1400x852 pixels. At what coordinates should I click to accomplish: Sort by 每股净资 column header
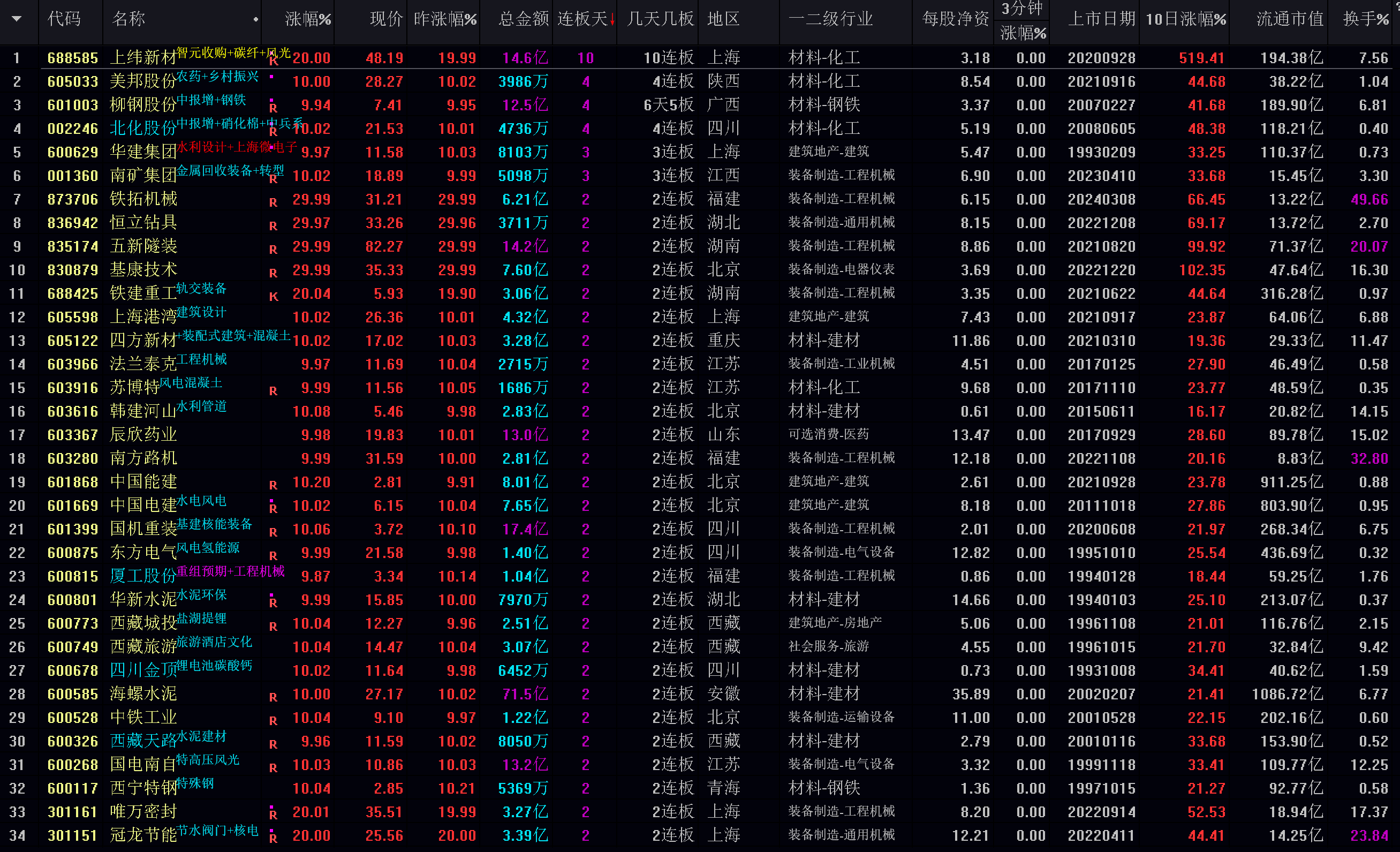tap(955, 19)
